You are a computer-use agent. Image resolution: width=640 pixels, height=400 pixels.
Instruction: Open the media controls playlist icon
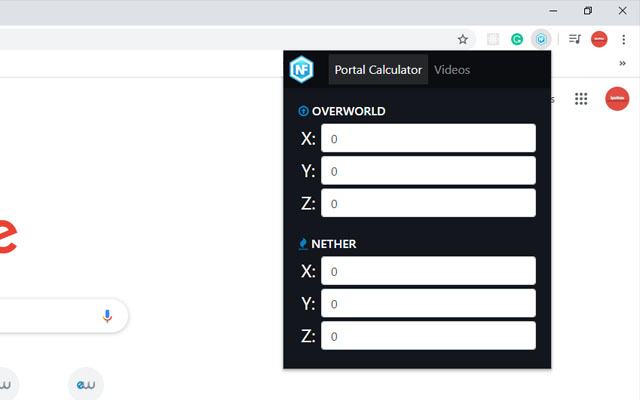tap(575, 40)
